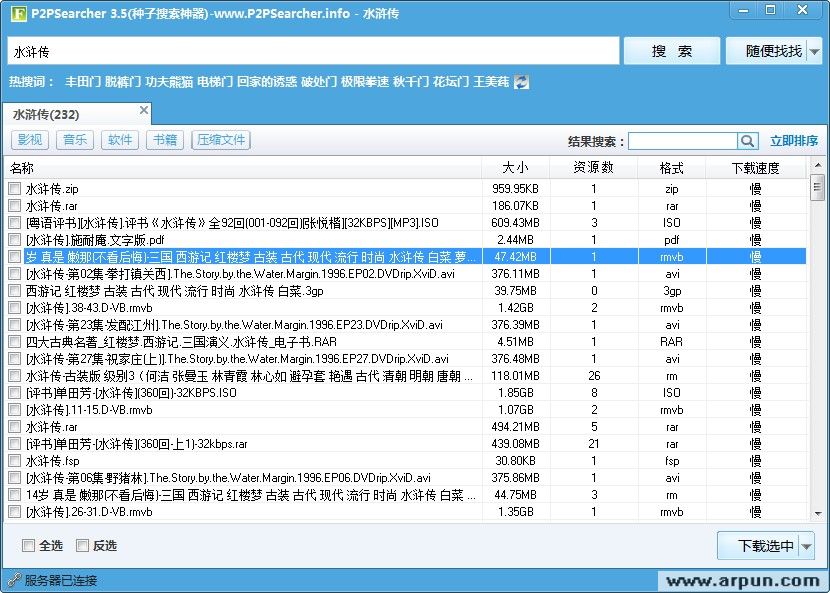The width and height of the screenshot is (830, 593).
Task: Click the magnifier icon beside 结果搜索 field
Action: click(747, 140)
